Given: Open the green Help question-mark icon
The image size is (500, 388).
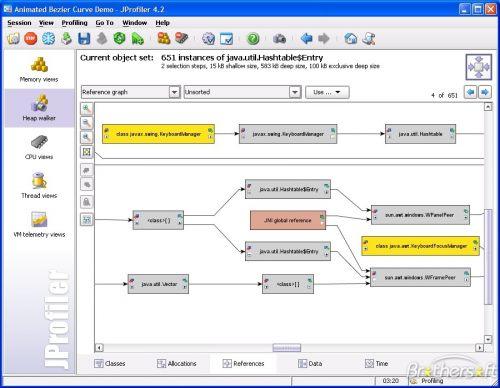Looking at the screenshot, I should pos(253,39).
